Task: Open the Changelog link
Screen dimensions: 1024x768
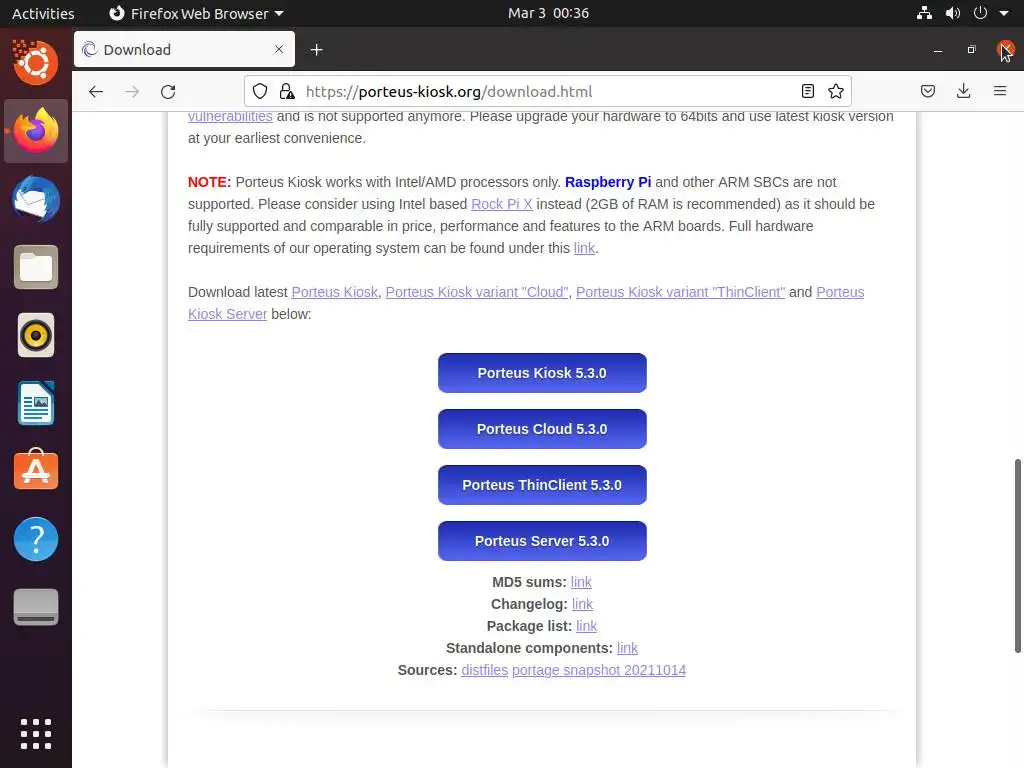Action: (582, 604)
